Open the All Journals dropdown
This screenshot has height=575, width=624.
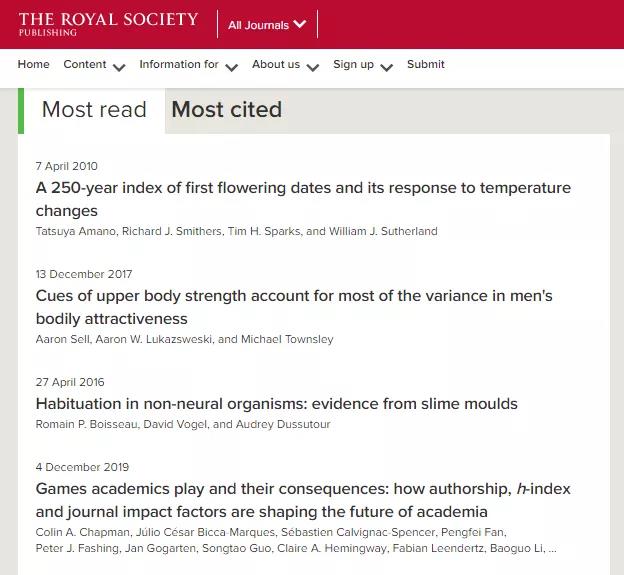coord(267,25)
